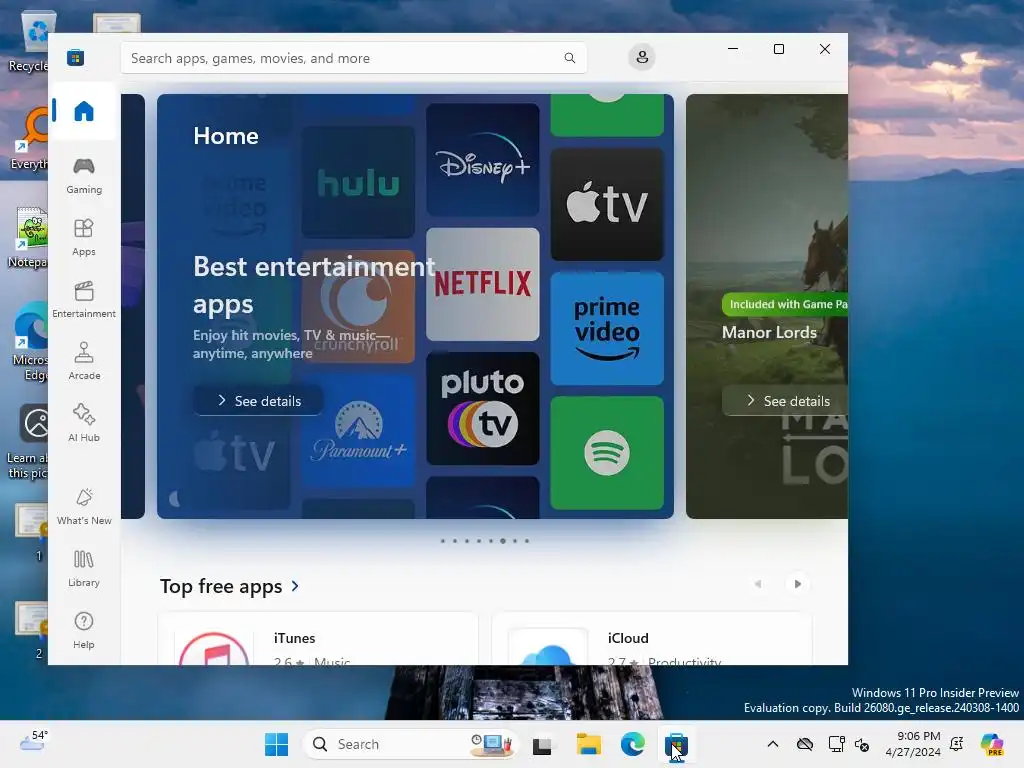Click the Pluto TV tile
The image size is (1024, 768).
[483, 409]
